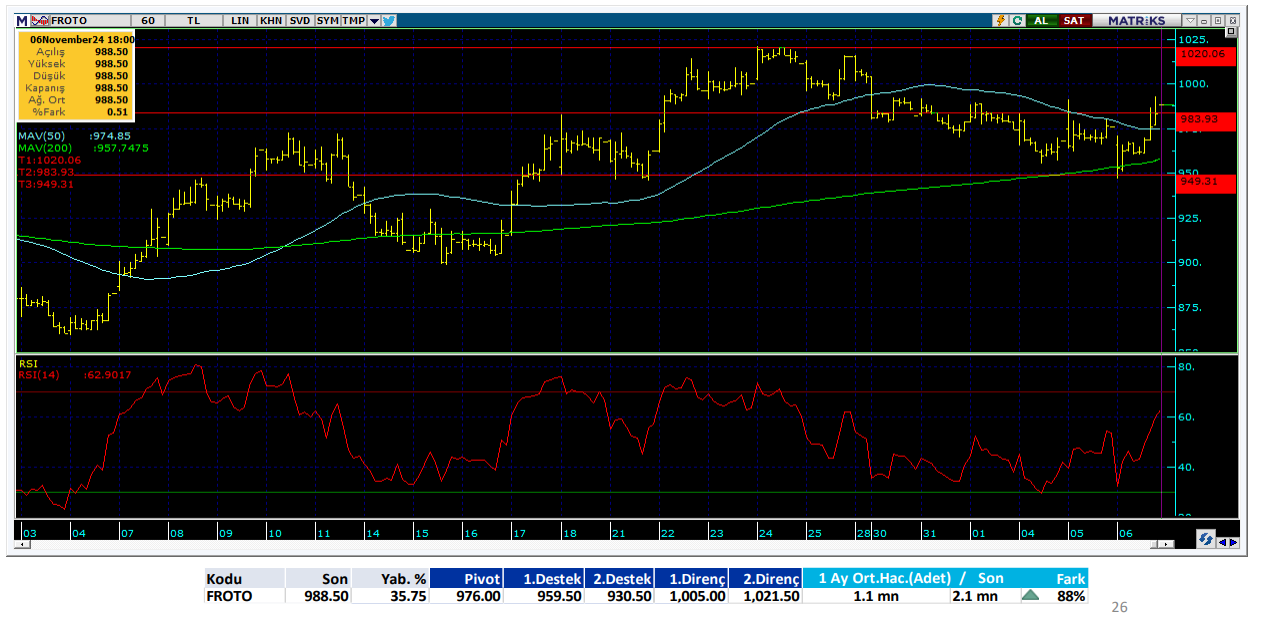Open the chart type icon beside FROTO

pyautogui.click(x=40, y=20)
